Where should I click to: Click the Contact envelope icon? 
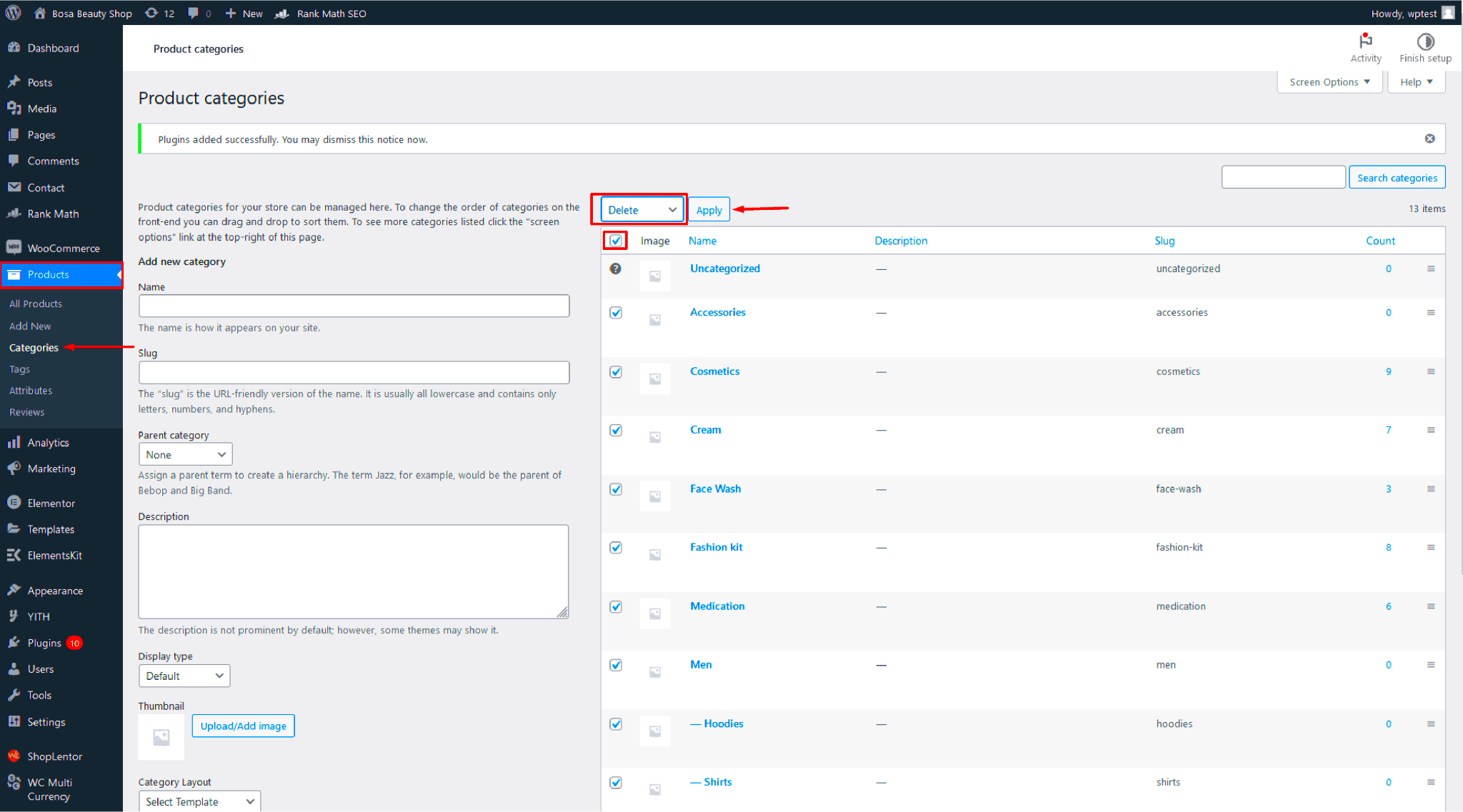[14, 187]
